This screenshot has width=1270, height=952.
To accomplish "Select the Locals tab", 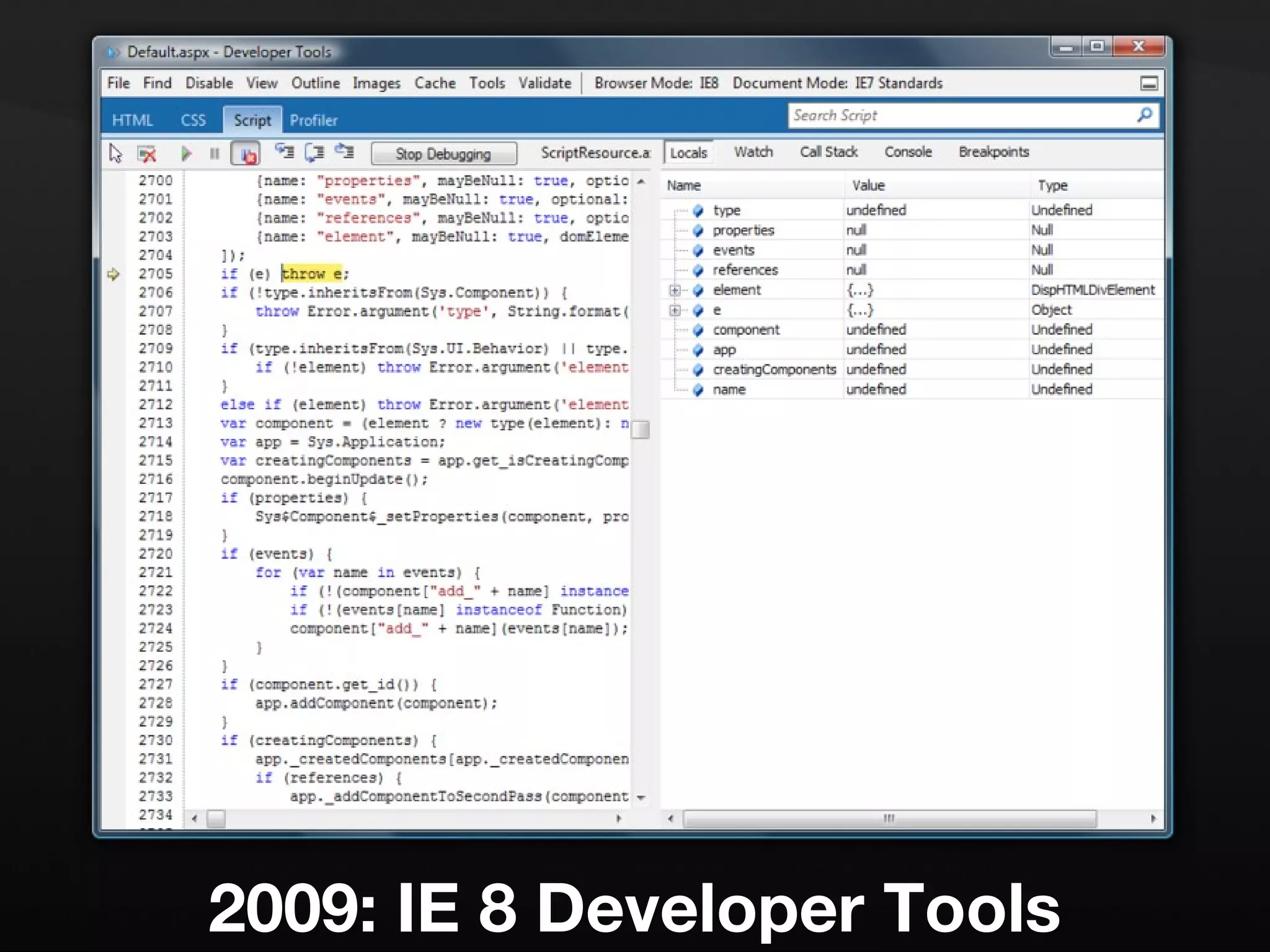I will [688, 153].
